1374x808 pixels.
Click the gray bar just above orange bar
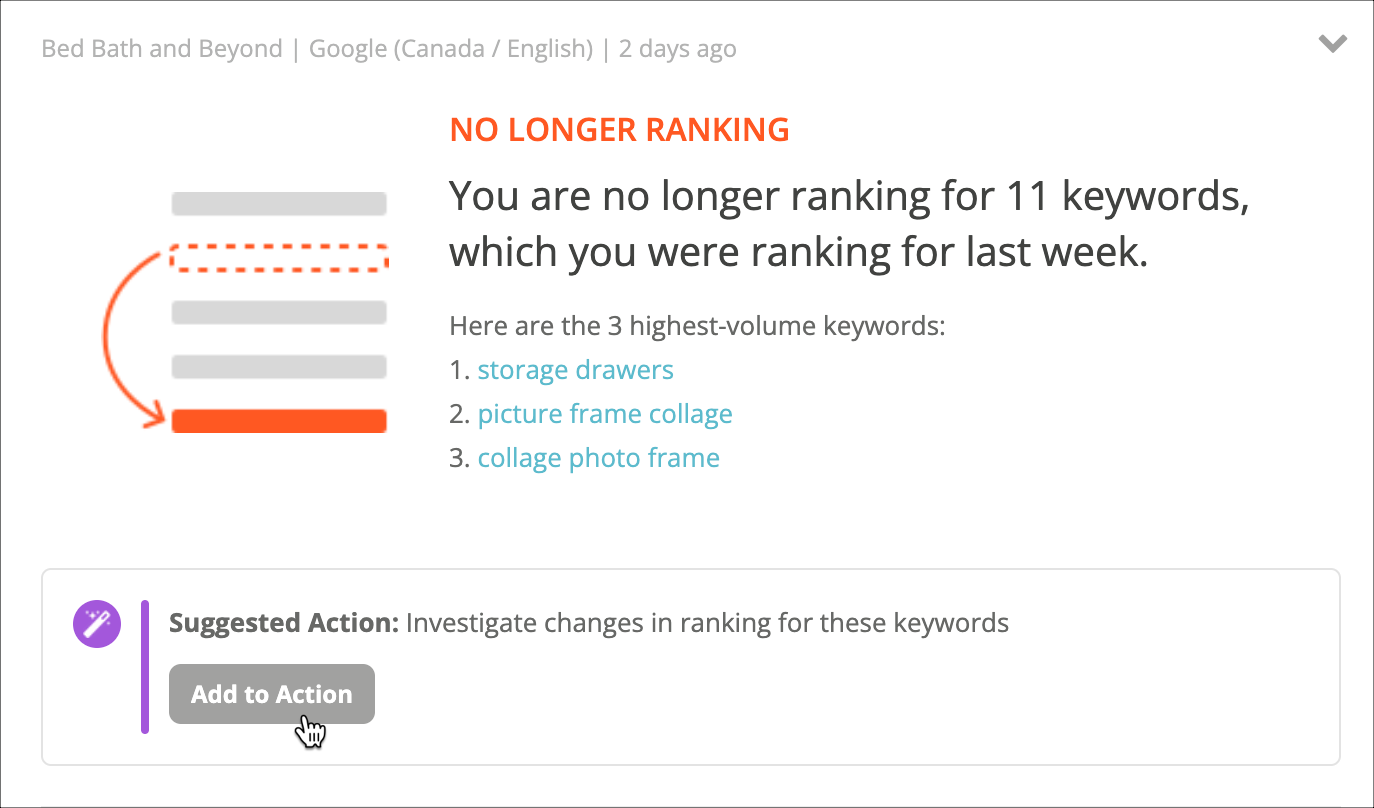tap(279, 367)
